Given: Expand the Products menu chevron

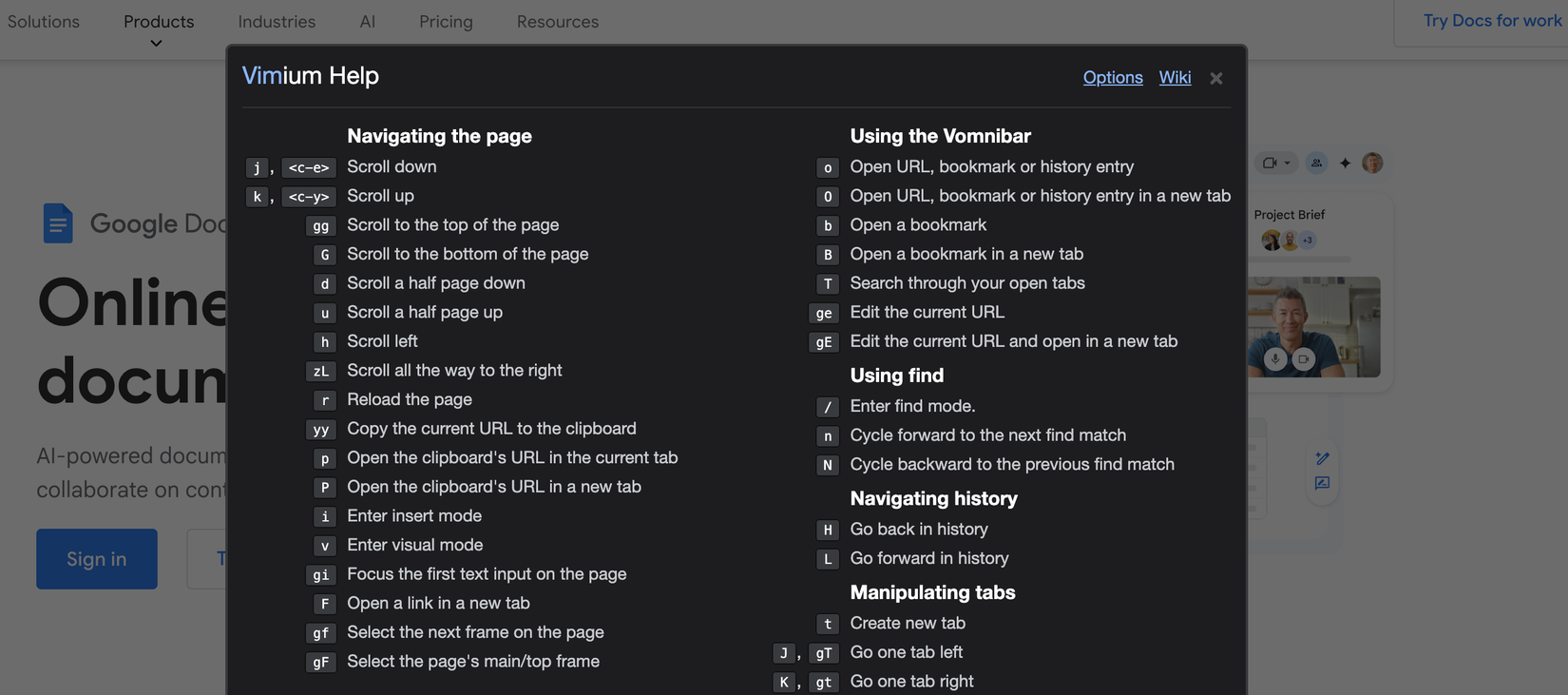Looking at the screenshot, I should point(156,44).
